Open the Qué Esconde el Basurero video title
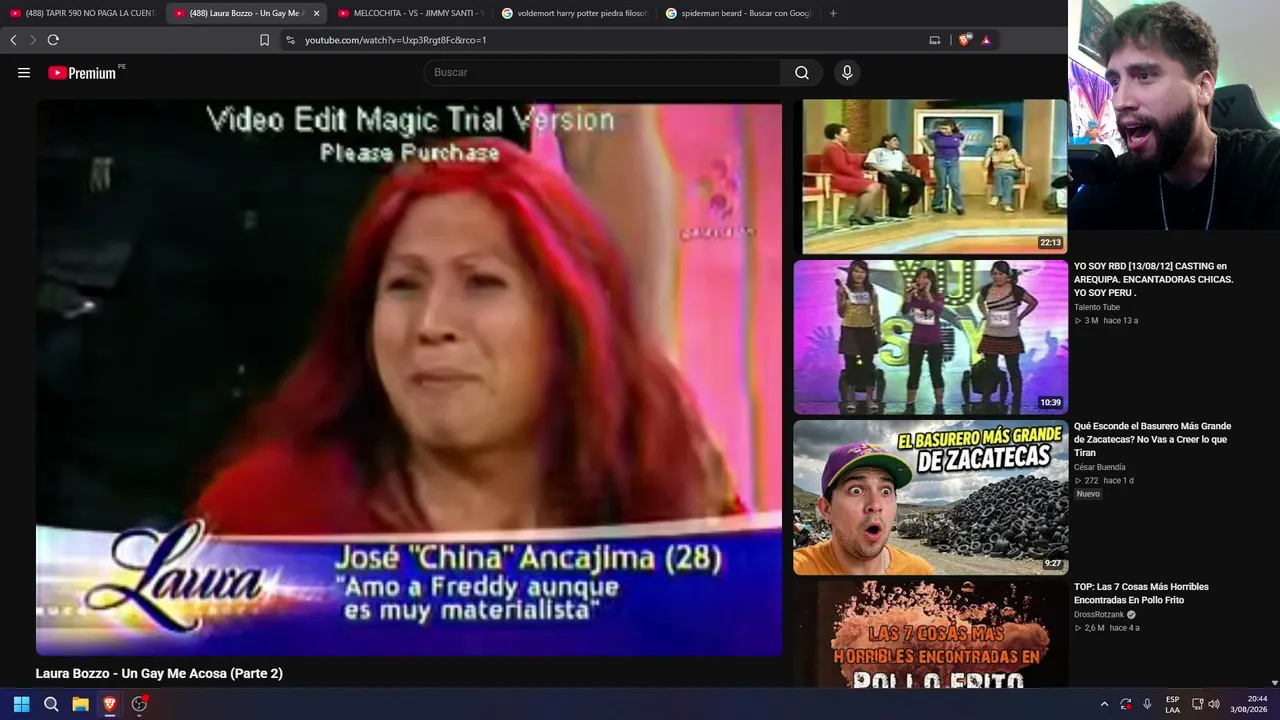 (x=1153, y=439)
